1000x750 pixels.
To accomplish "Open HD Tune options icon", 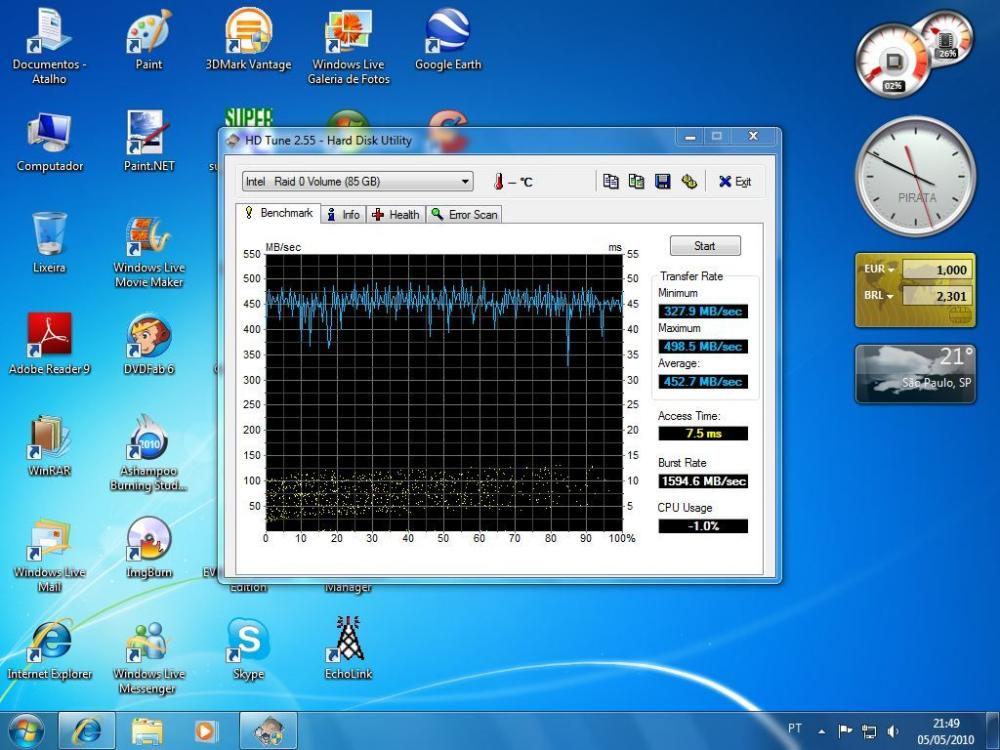I will coord(688,181).
